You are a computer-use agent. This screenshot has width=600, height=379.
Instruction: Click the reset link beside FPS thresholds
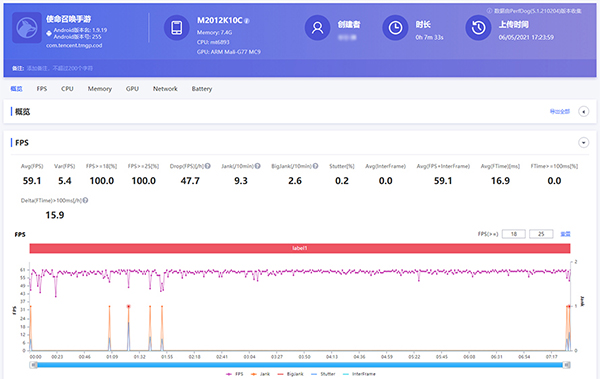565,234
